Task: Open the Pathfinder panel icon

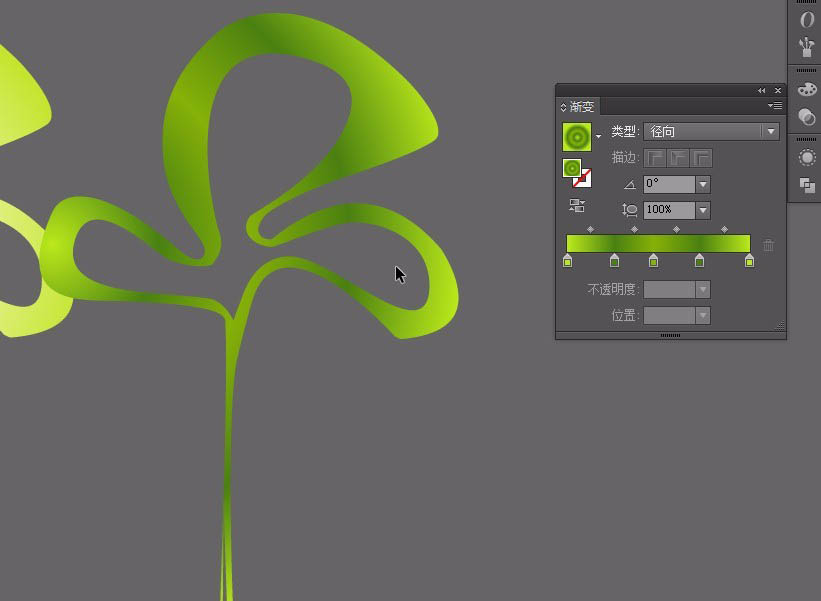Action: coord(807,185)
